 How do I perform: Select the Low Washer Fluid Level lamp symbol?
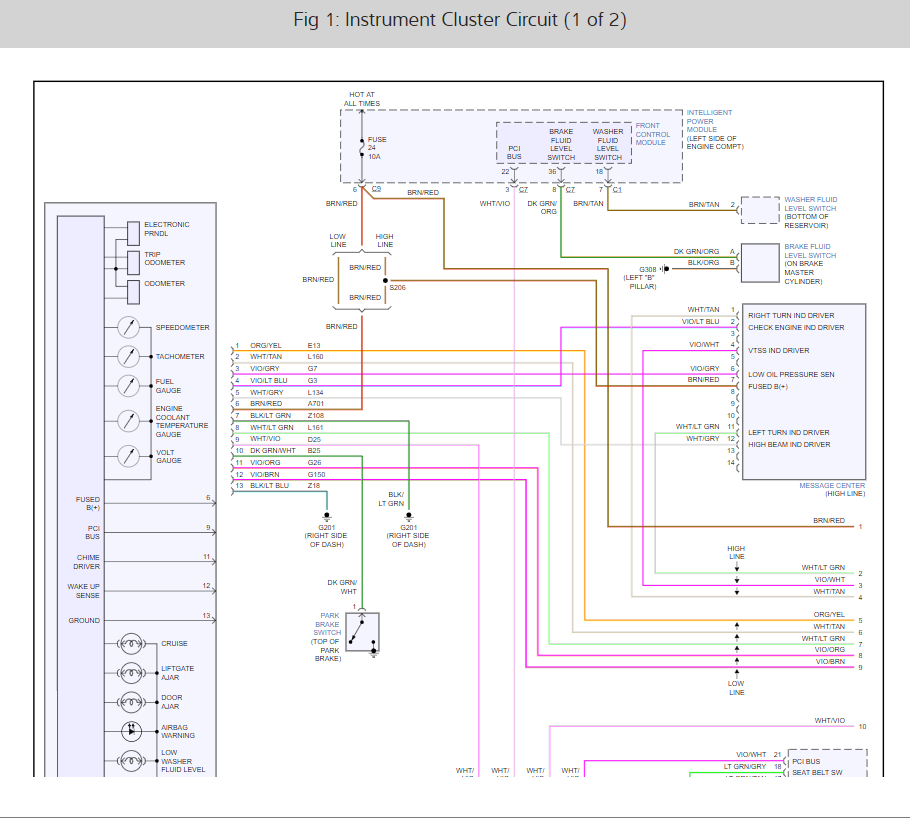[131, 761]
